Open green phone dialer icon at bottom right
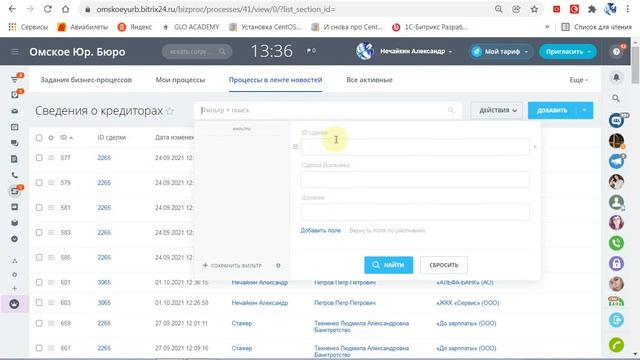Viewport: 640px width, 360px height. [616, 345]
